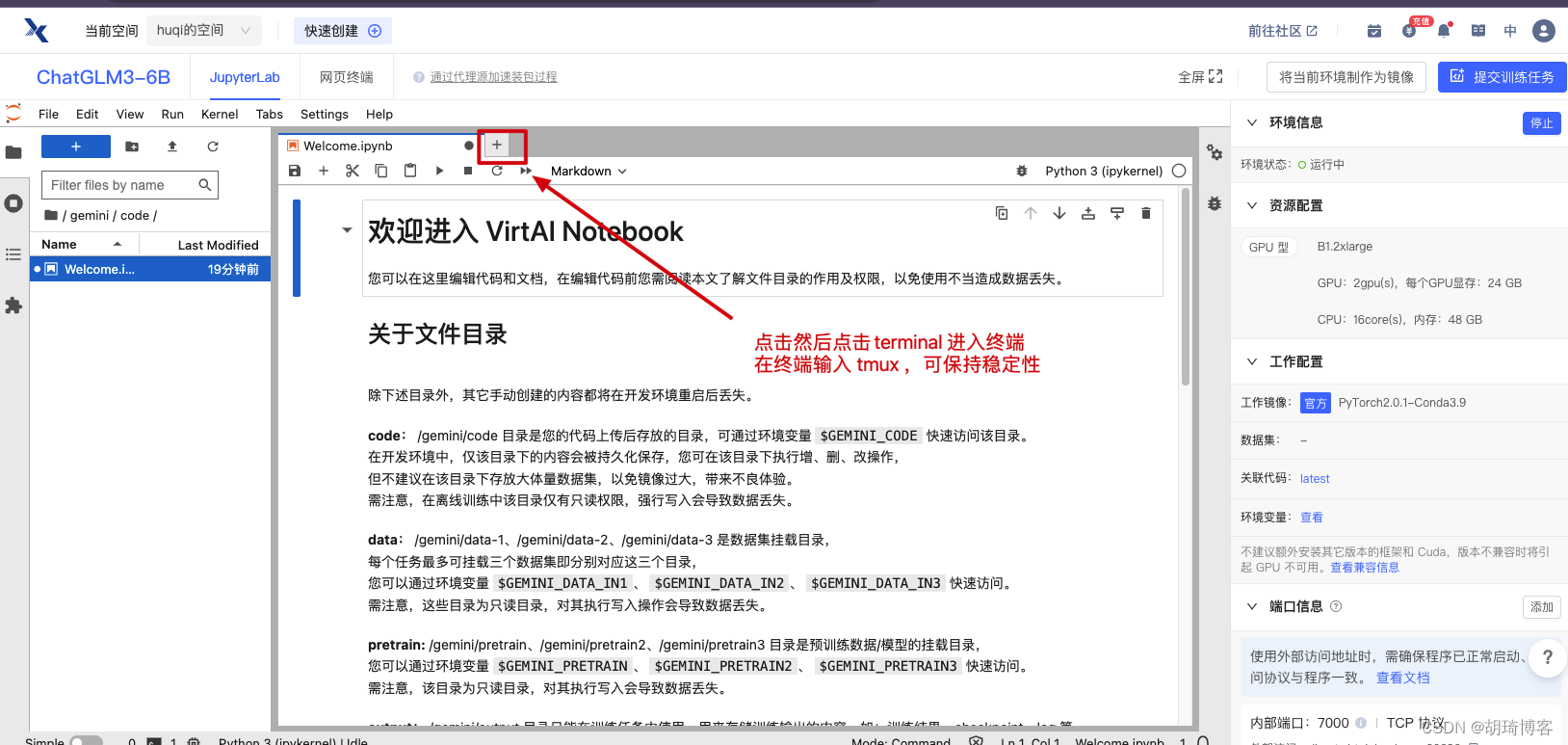Open calendar check-in icon in header
Screen dimensions: 1568x745
[1374, 31]
